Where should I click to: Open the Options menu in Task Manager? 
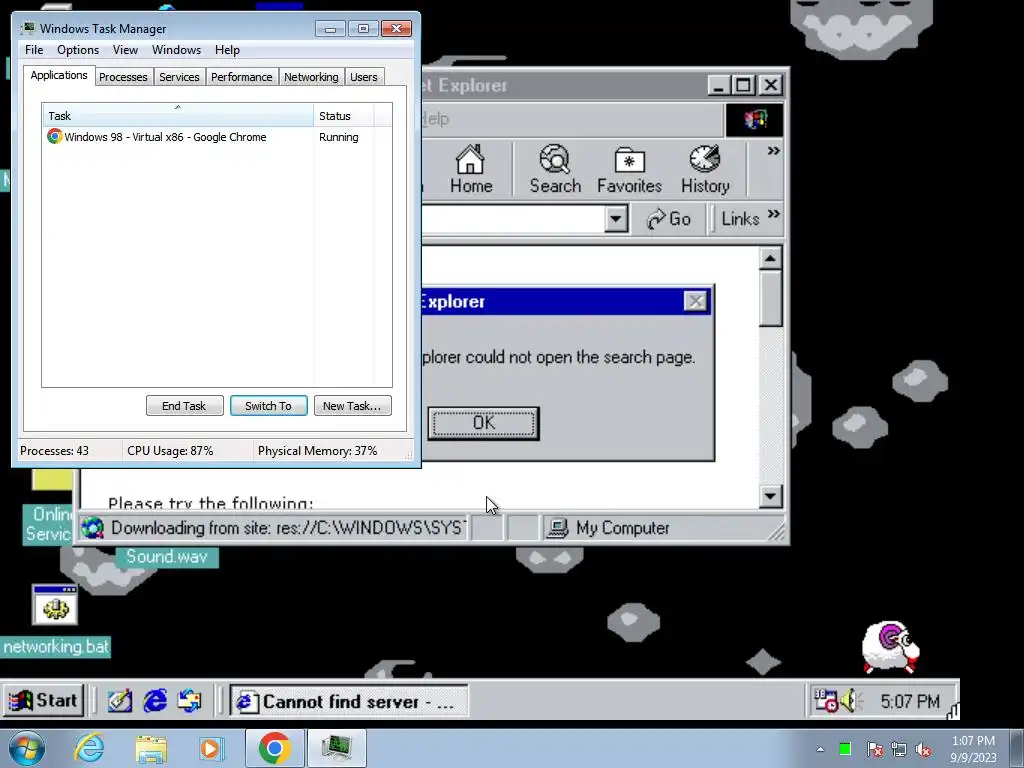pos(78,50)
